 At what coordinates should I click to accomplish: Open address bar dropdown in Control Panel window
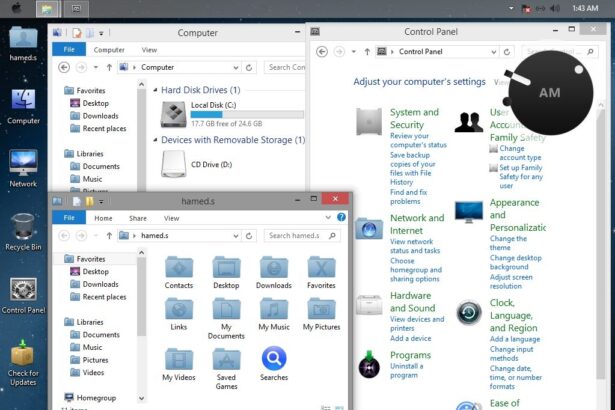(493, 52)
